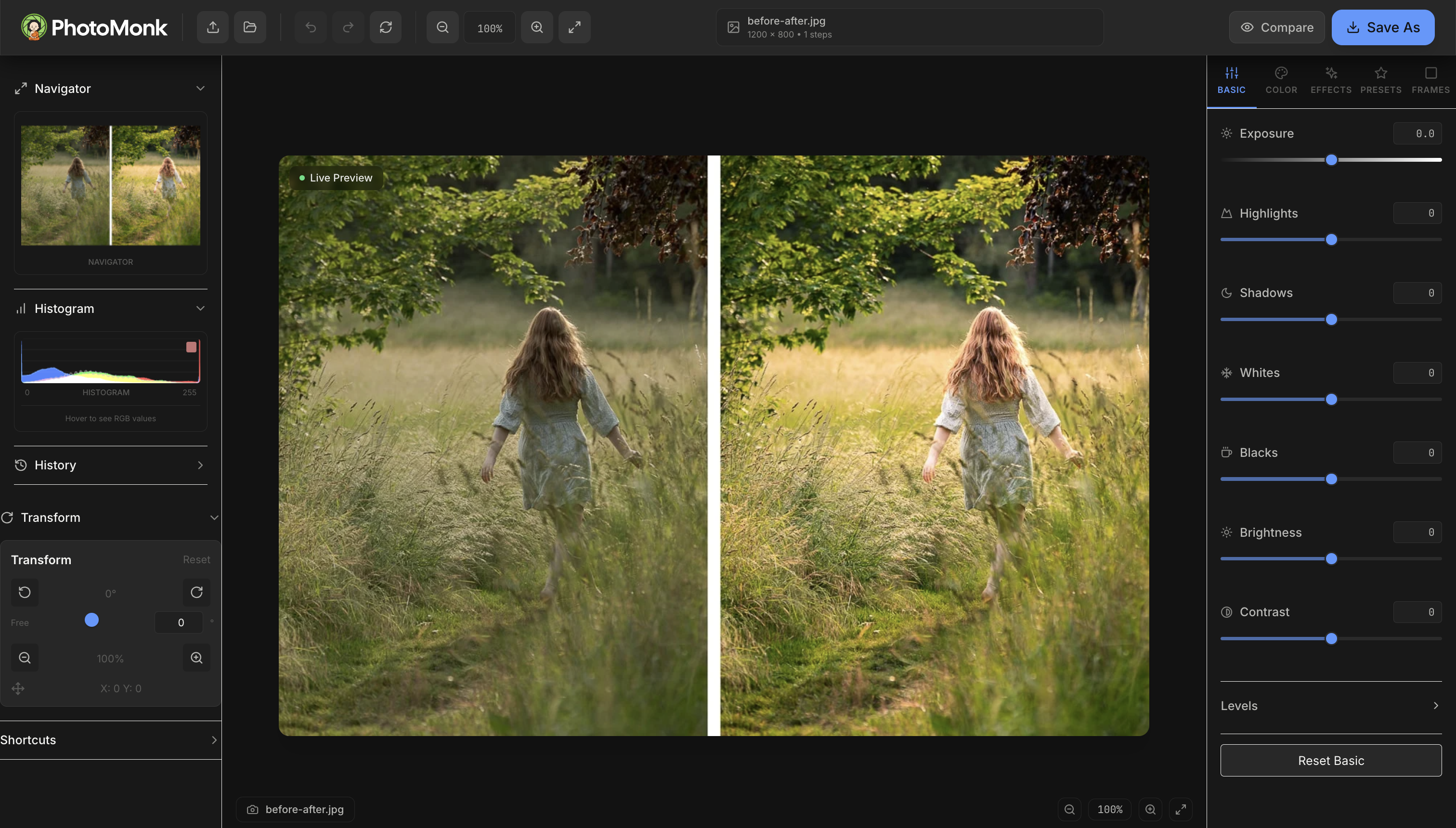Toggle the Compare eye button
This screenshot has height=828, width=1456.
[1276, 27]
